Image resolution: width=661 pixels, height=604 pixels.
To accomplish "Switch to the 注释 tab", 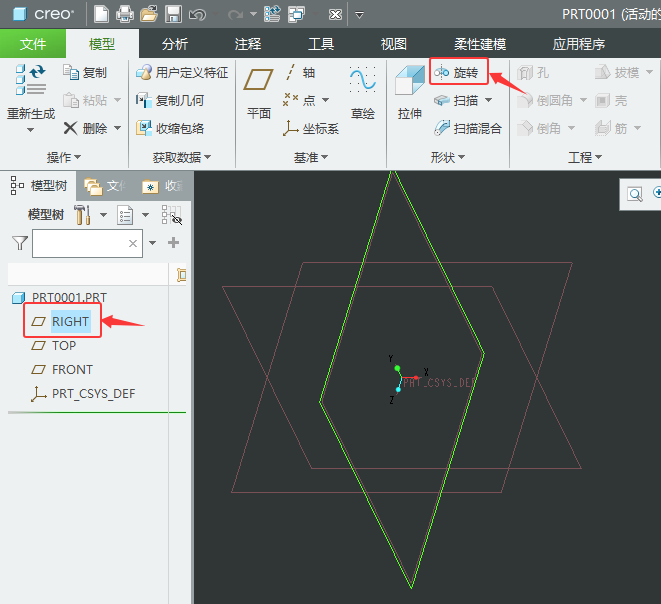I will [248, 44].
